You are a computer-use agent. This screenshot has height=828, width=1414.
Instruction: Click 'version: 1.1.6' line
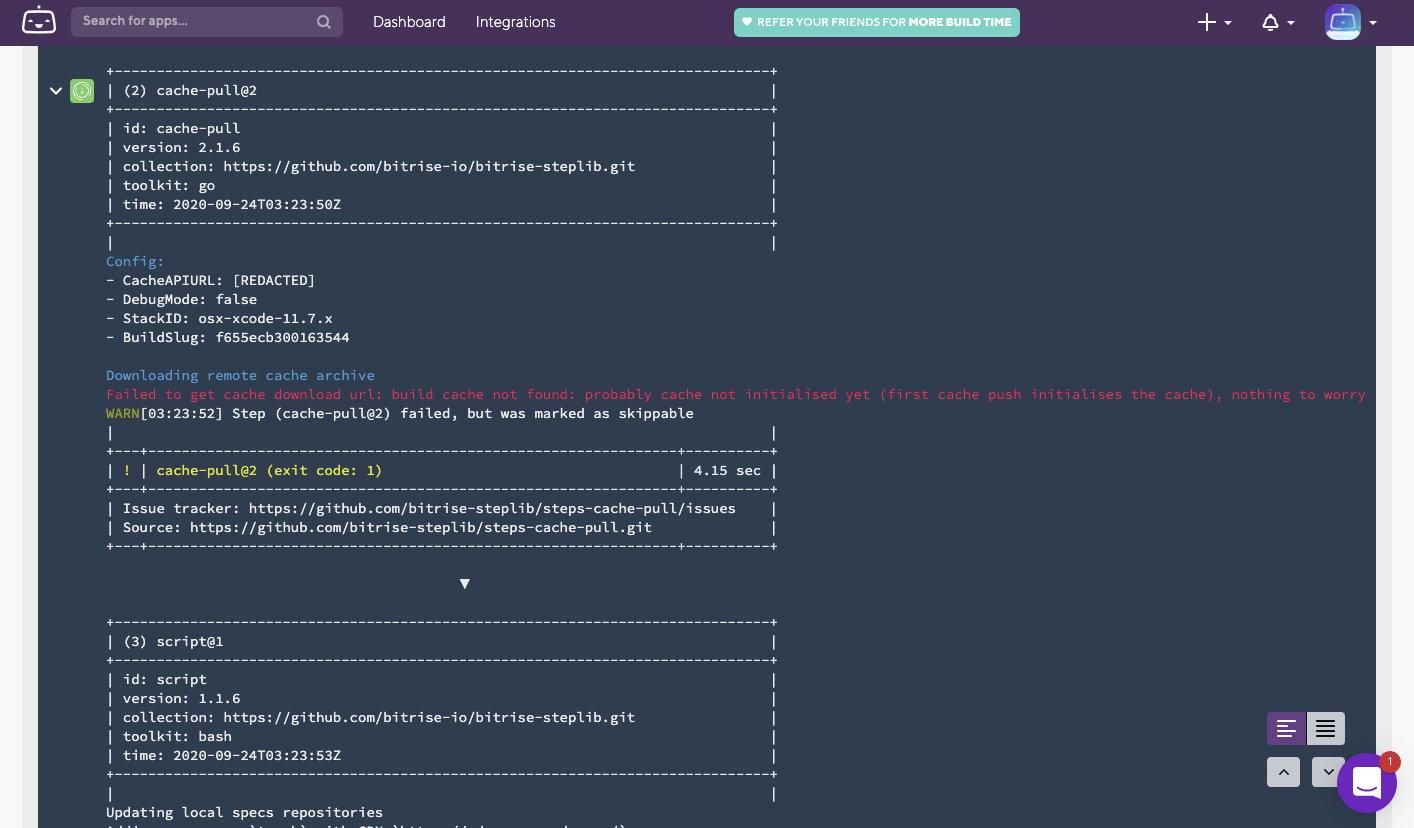[x=181, y=698]
